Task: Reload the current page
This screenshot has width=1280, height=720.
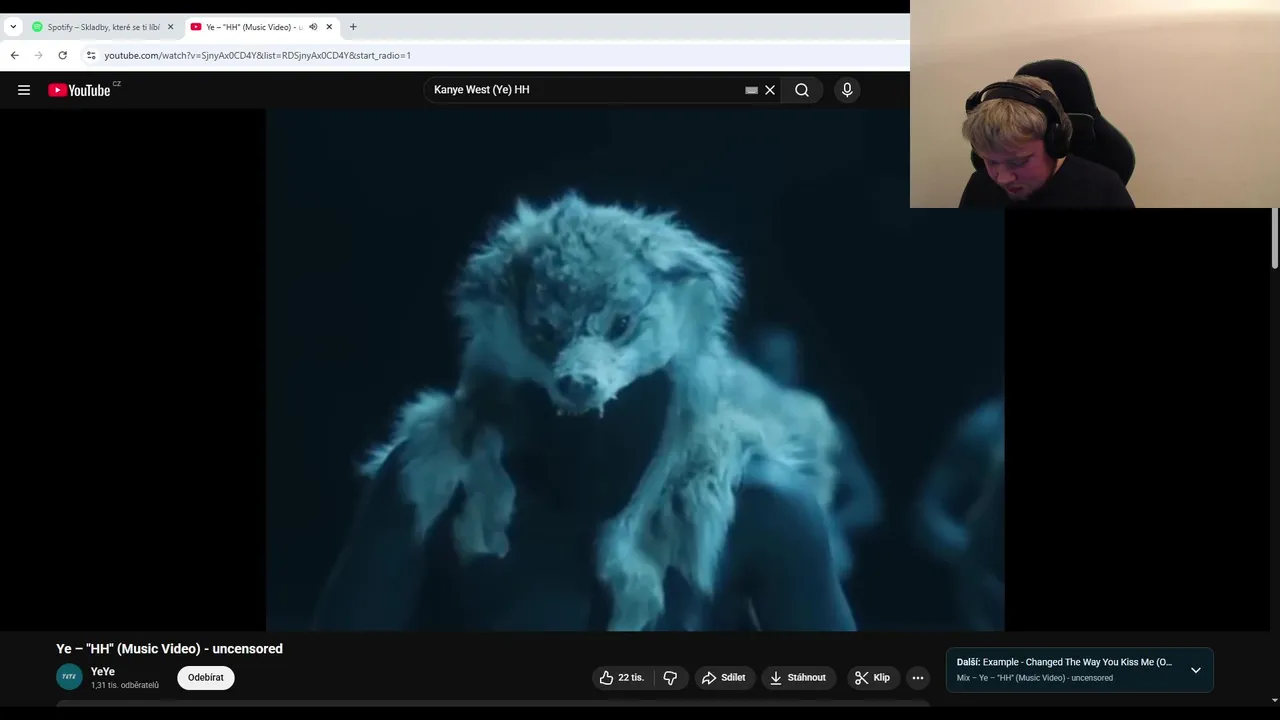Action: pyautogui.click(x=63, y=56)
